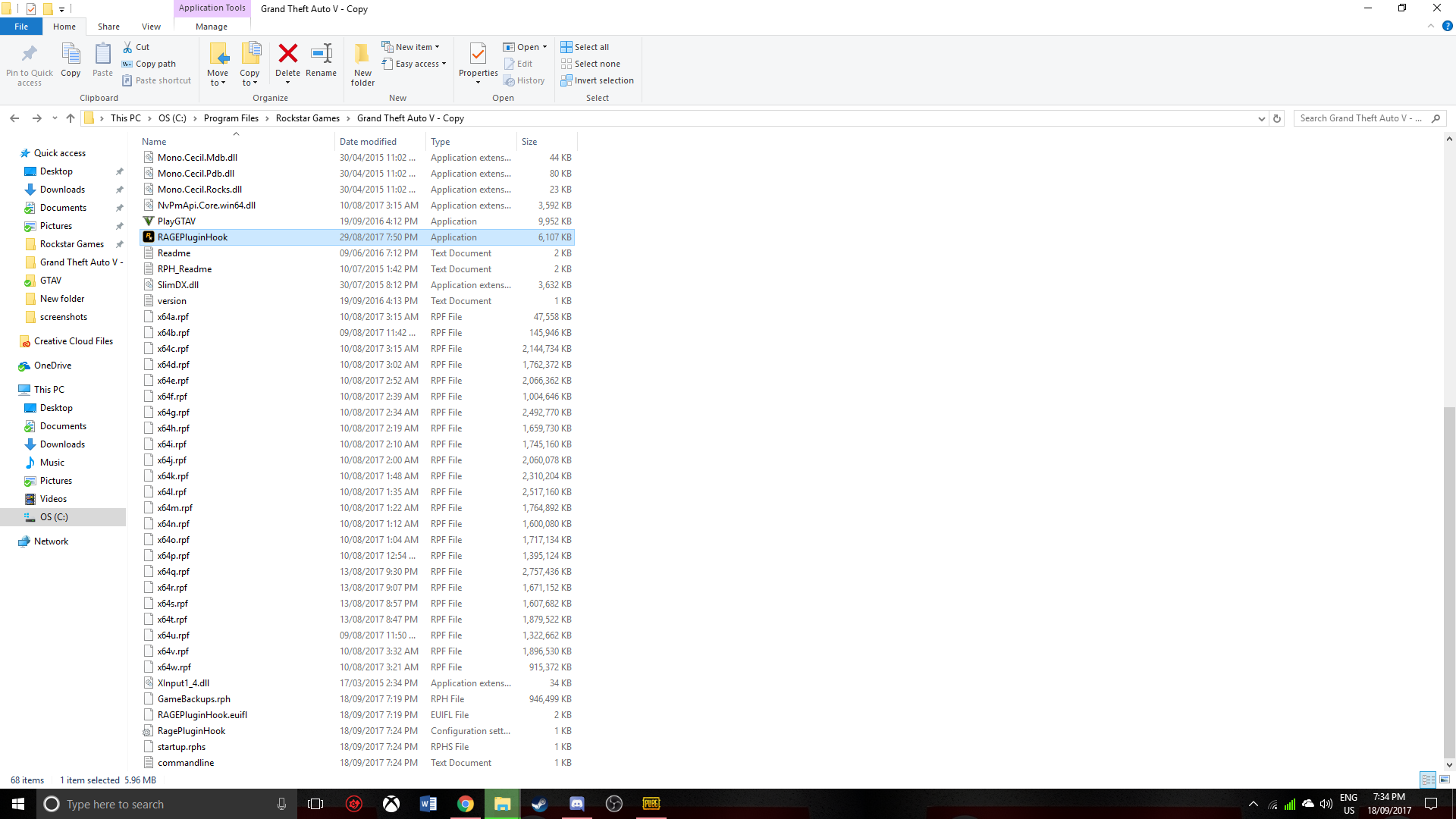Image resolution: width=1456 pixels, height=819 pixels.
Task: Open the File menu tab
Action: coord(21,27)
